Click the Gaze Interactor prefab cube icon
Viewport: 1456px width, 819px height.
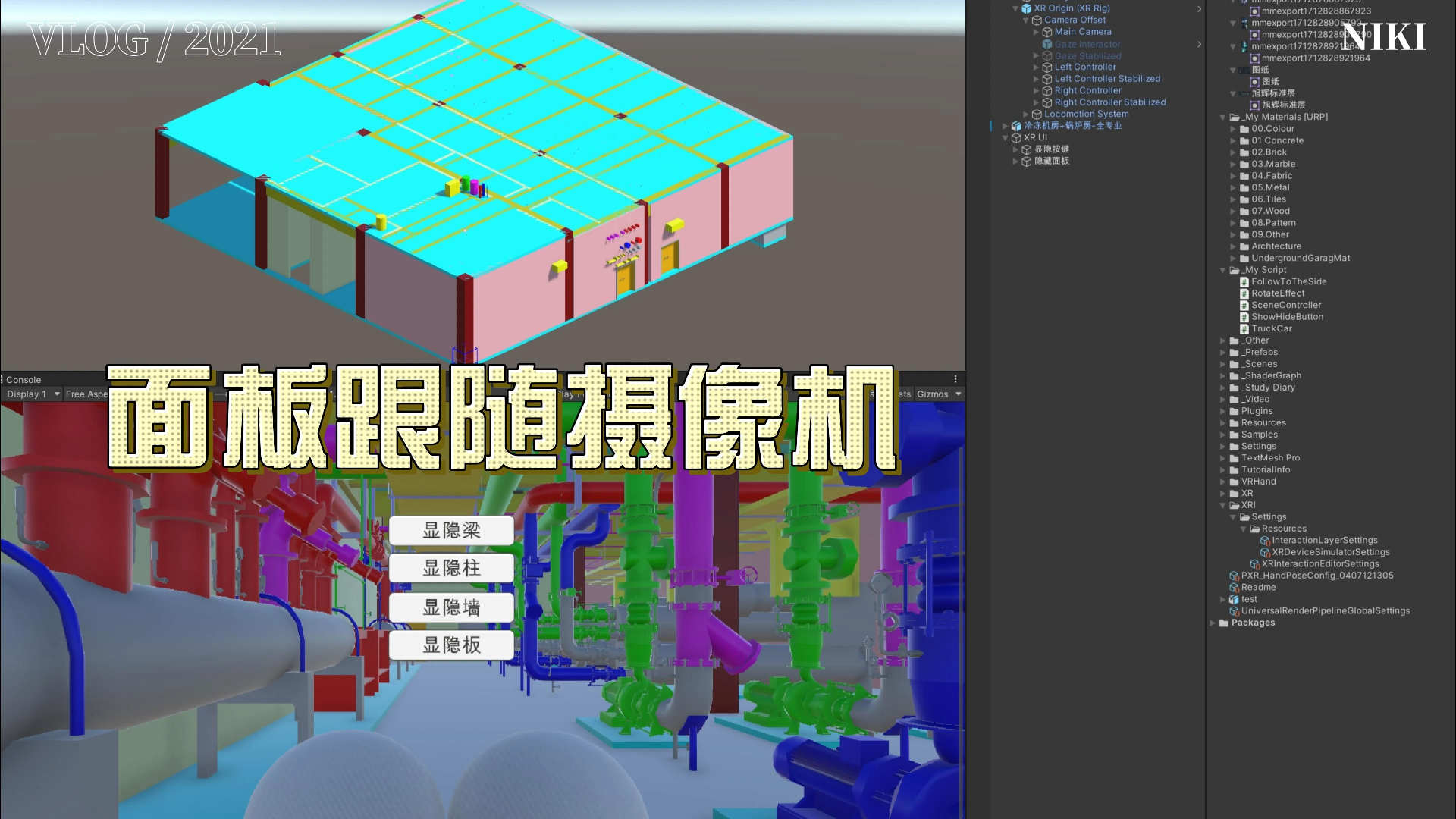pyautogui.click(x=1046, y=44)
